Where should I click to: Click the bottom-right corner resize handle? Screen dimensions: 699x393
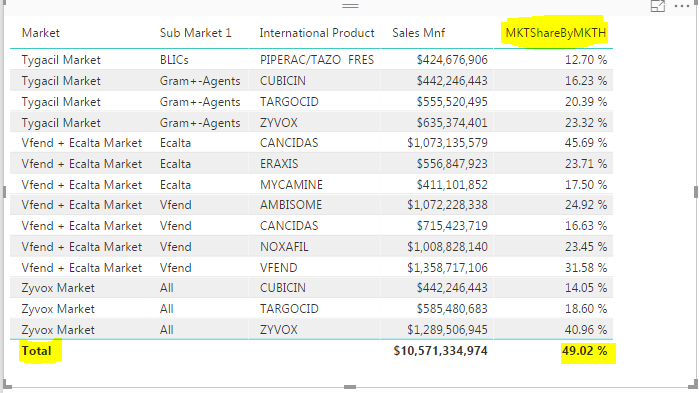click(694, 385)
